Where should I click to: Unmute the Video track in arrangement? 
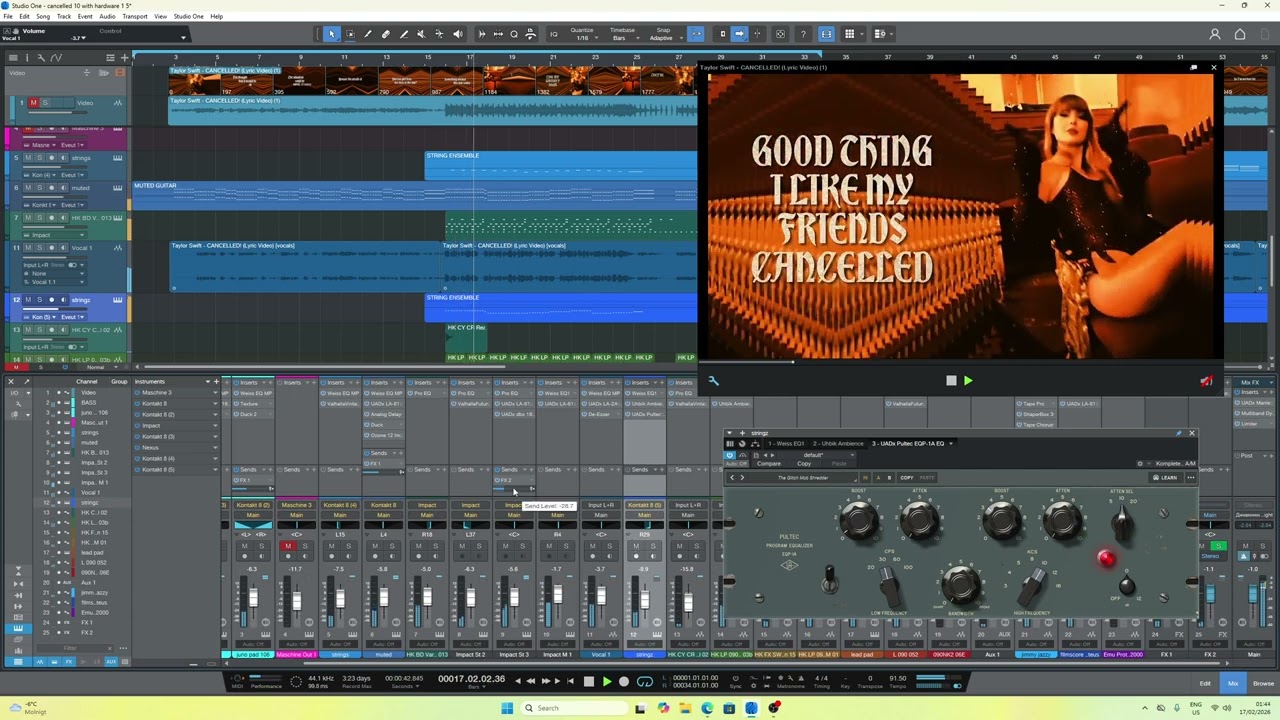tap(33, 103)
